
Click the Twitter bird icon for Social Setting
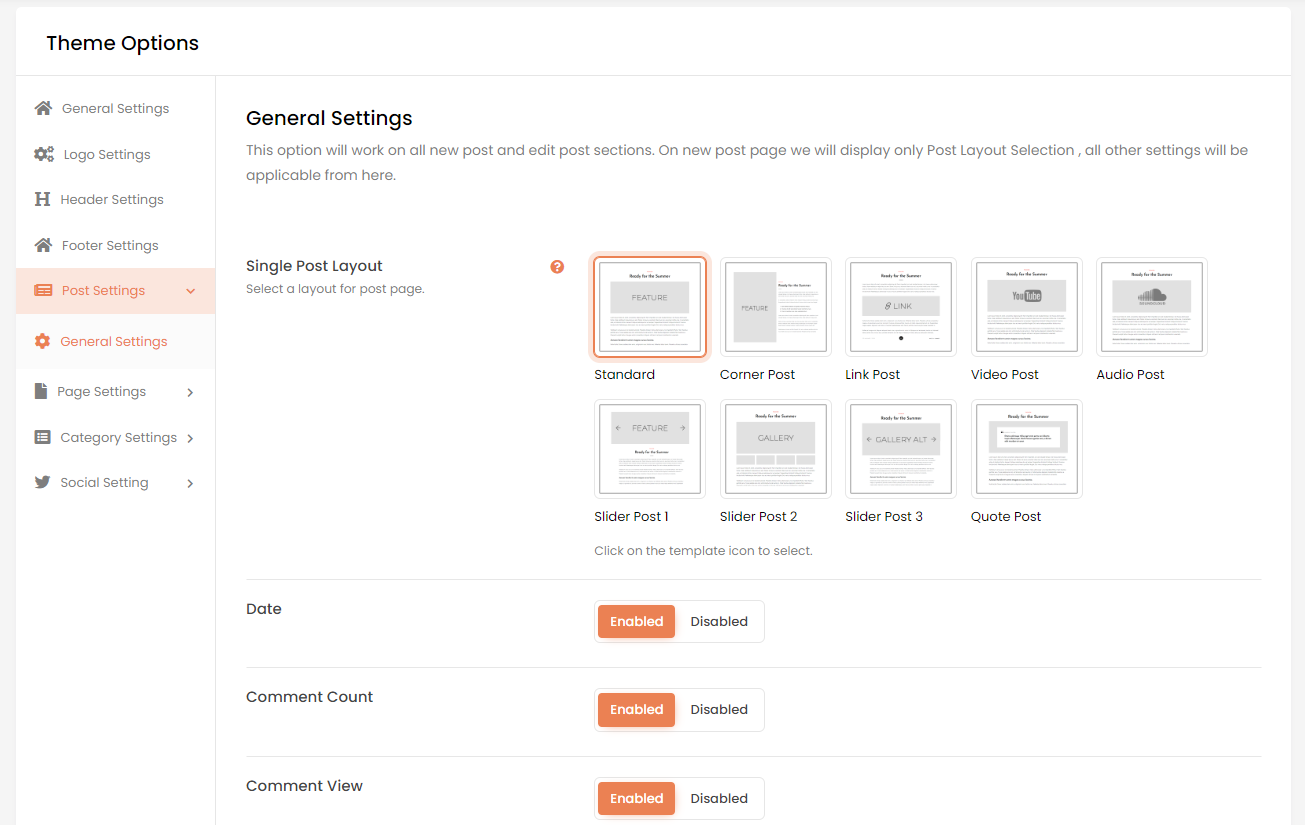42,482
